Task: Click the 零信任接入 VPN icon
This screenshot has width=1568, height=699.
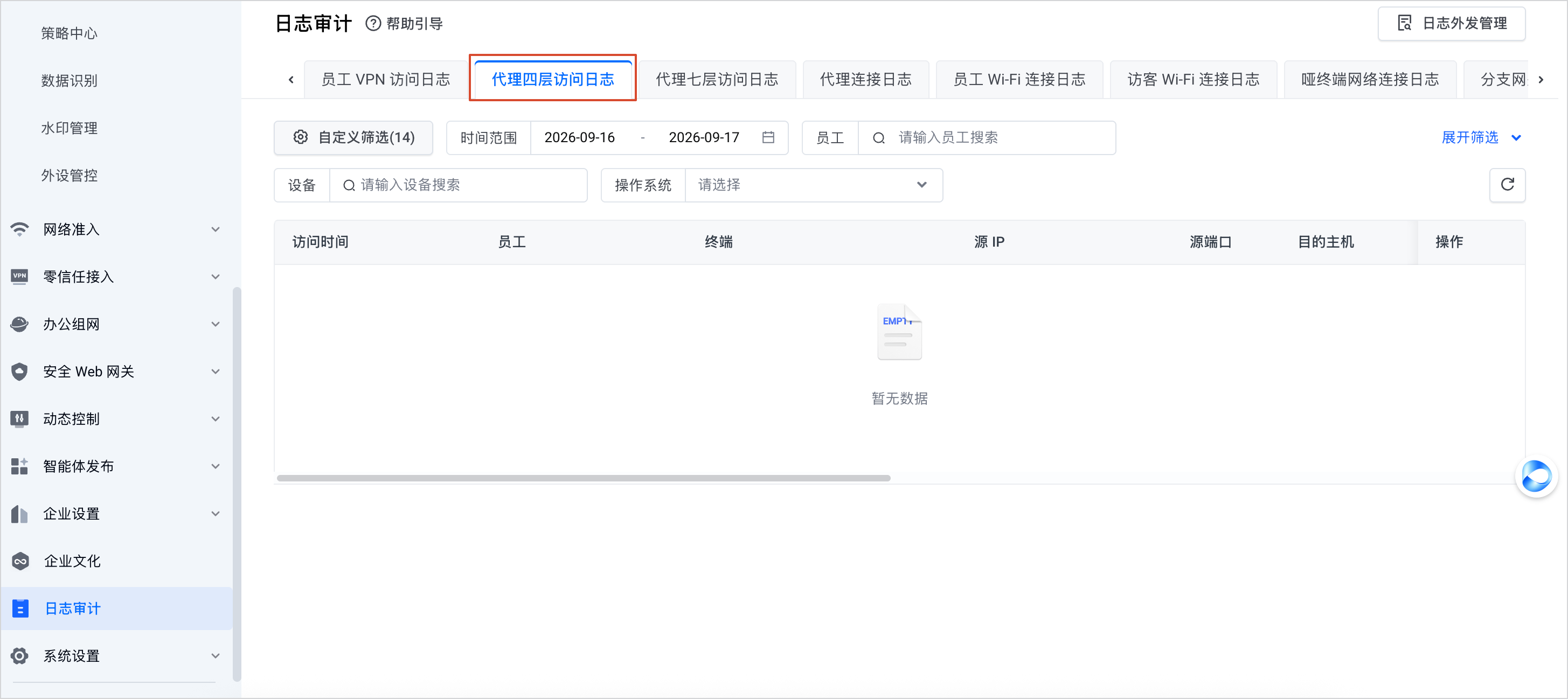Action: pyautogui.click(x=19, y=277)
